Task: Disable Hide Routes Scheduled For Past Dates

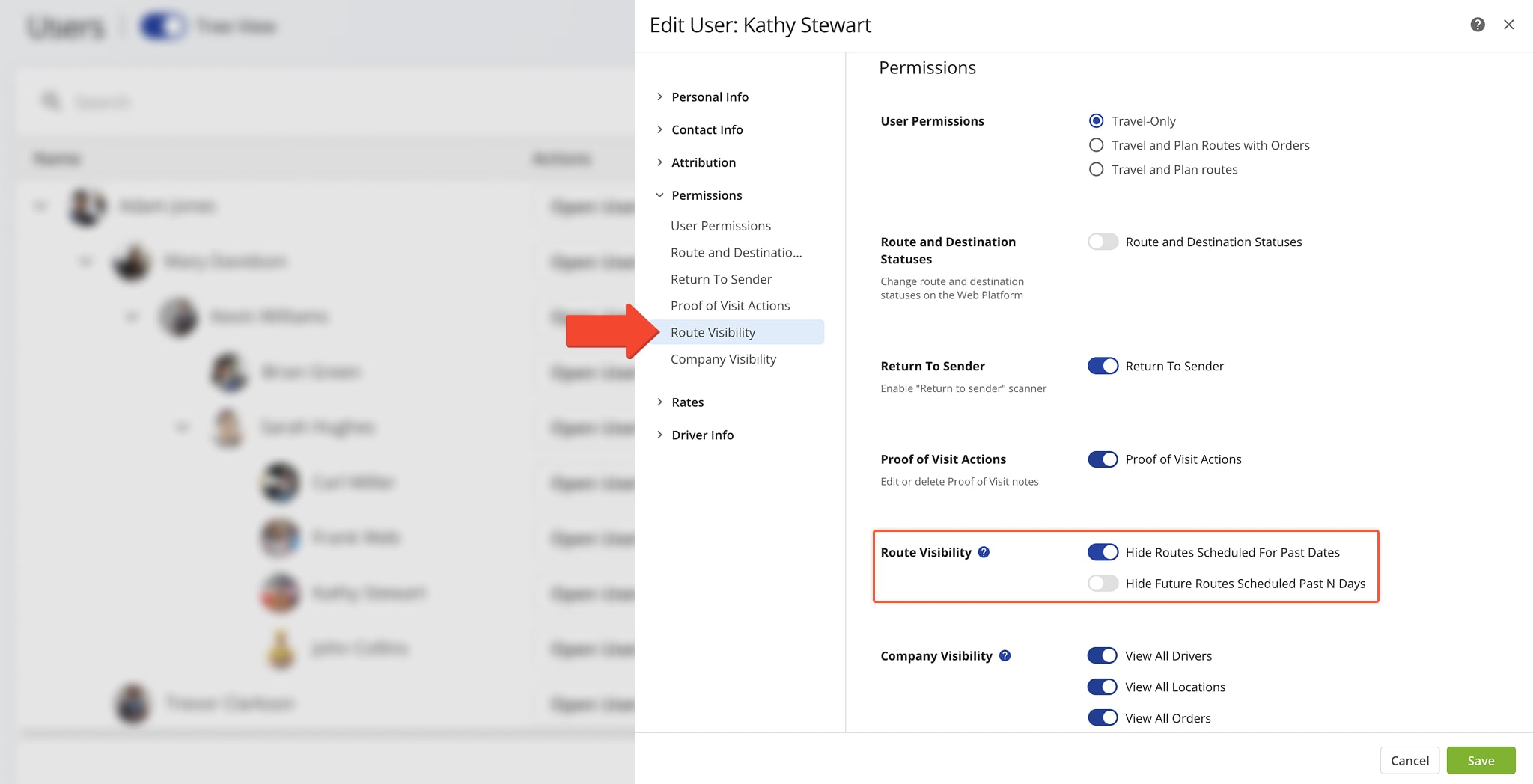Action: pyautogui.click(x=1103, y=552)
